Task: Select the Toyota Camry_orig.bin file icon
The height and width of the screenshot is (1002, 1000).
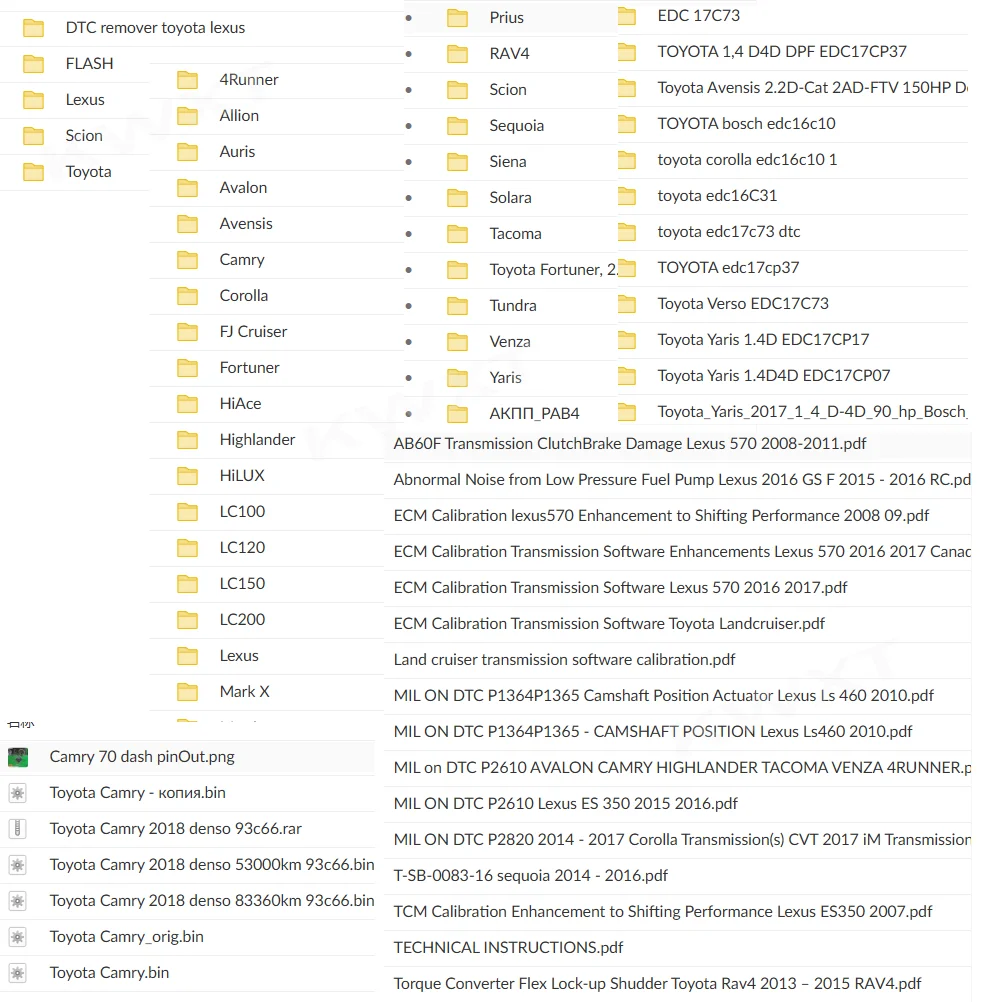Action: point(18,937)
